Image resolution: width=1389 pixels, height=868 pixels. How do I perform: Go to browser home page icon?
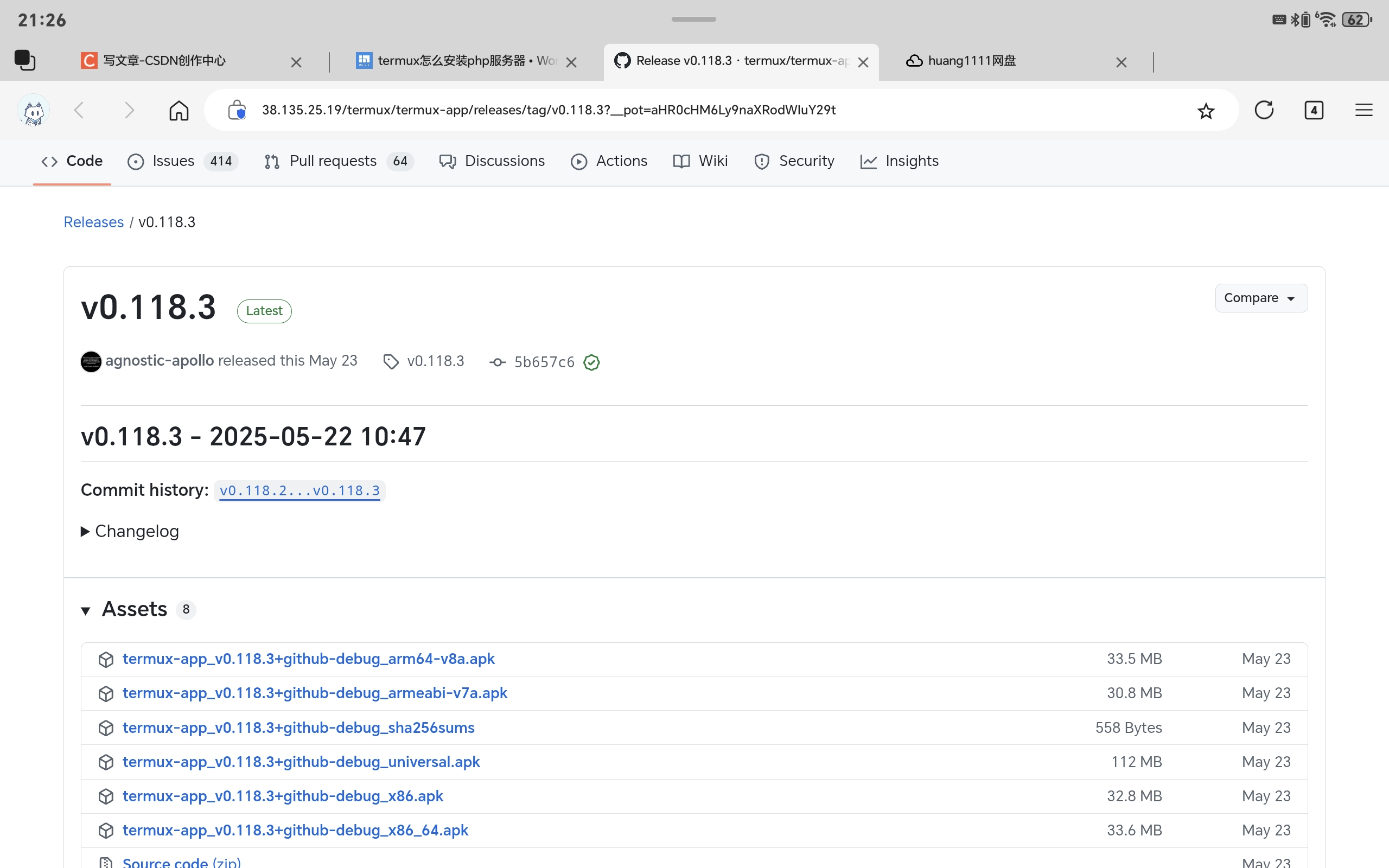[179, 110]
